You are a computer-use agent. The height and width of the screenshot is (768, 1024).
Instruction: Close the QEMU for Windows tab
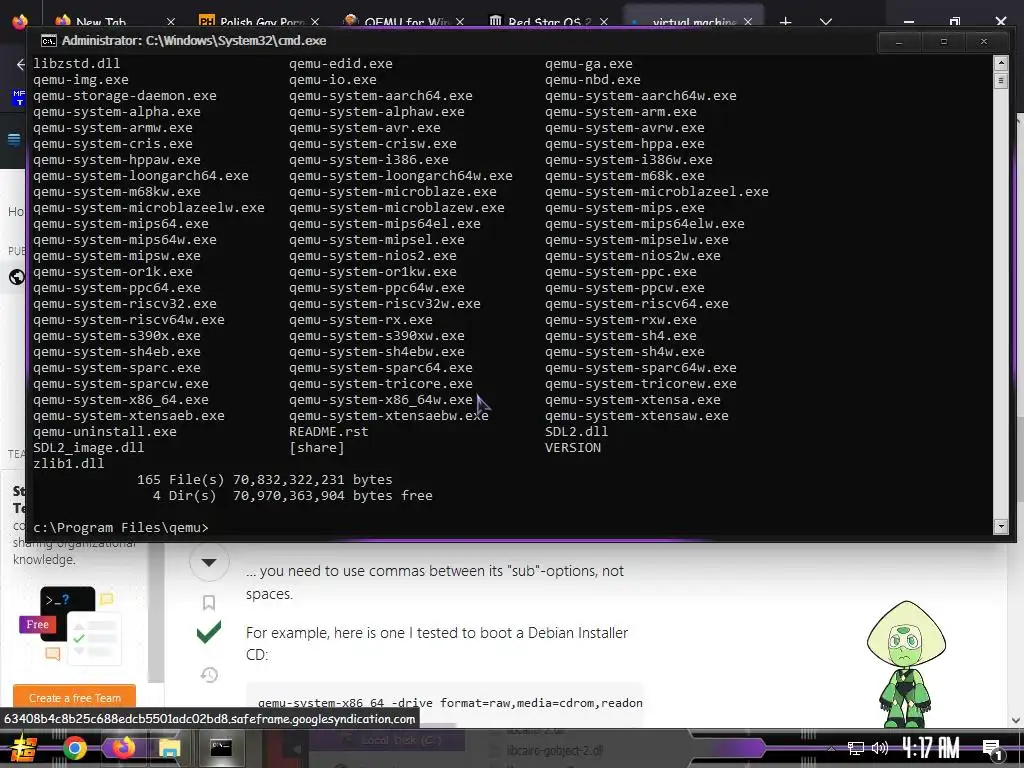pos(460,22)
